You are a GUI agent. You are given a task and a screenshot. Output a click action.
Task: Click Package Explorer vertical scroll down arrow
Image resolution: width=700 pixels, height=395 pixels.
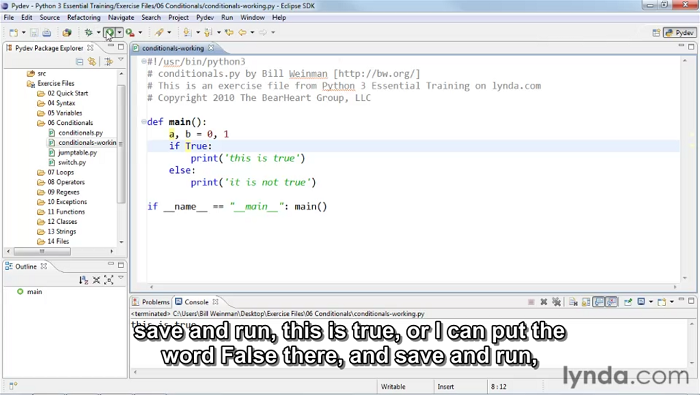tap(121, 242)
